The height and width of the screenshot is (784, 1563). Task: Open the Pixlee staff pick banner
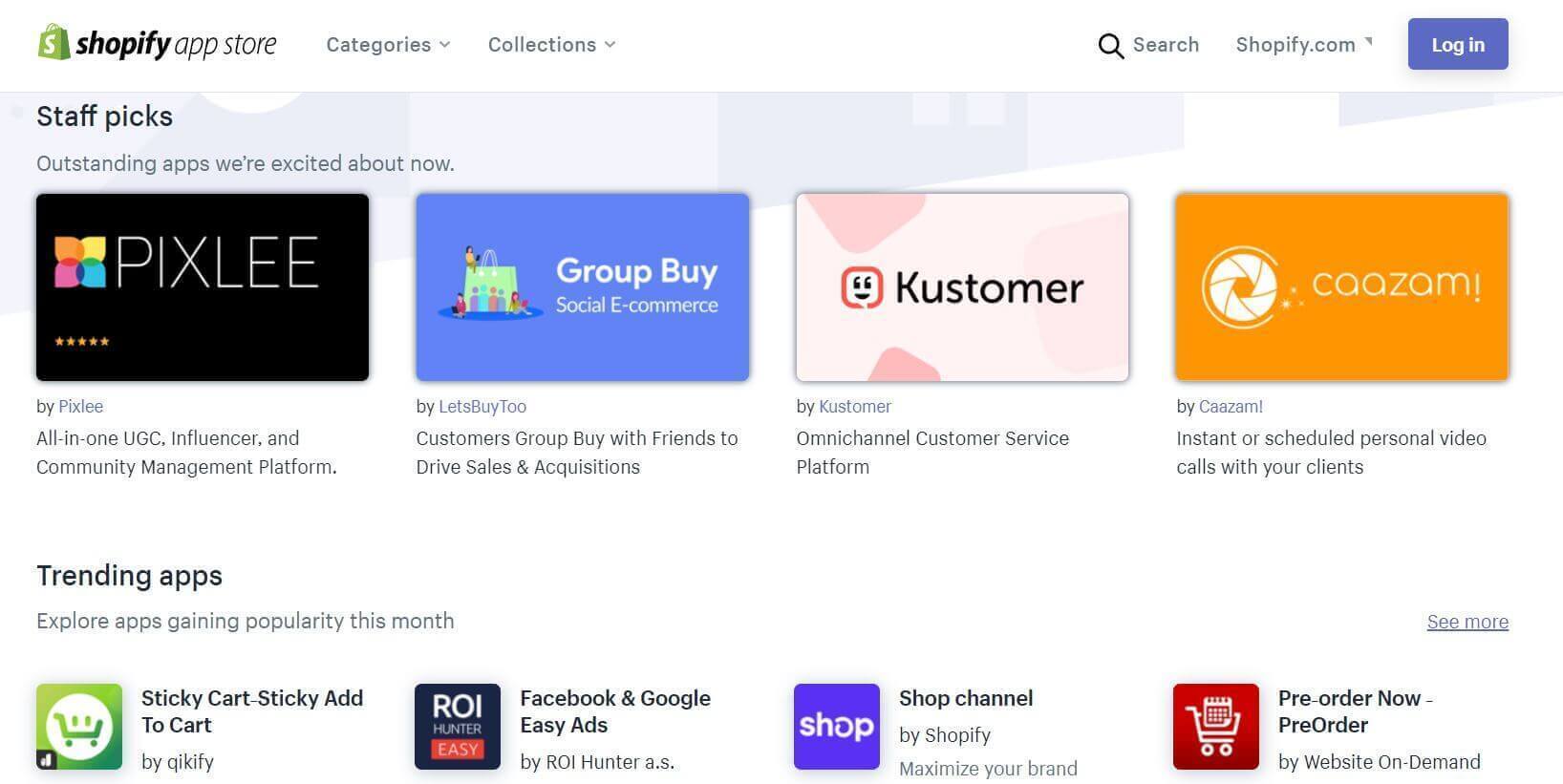(x=203, y=287)
